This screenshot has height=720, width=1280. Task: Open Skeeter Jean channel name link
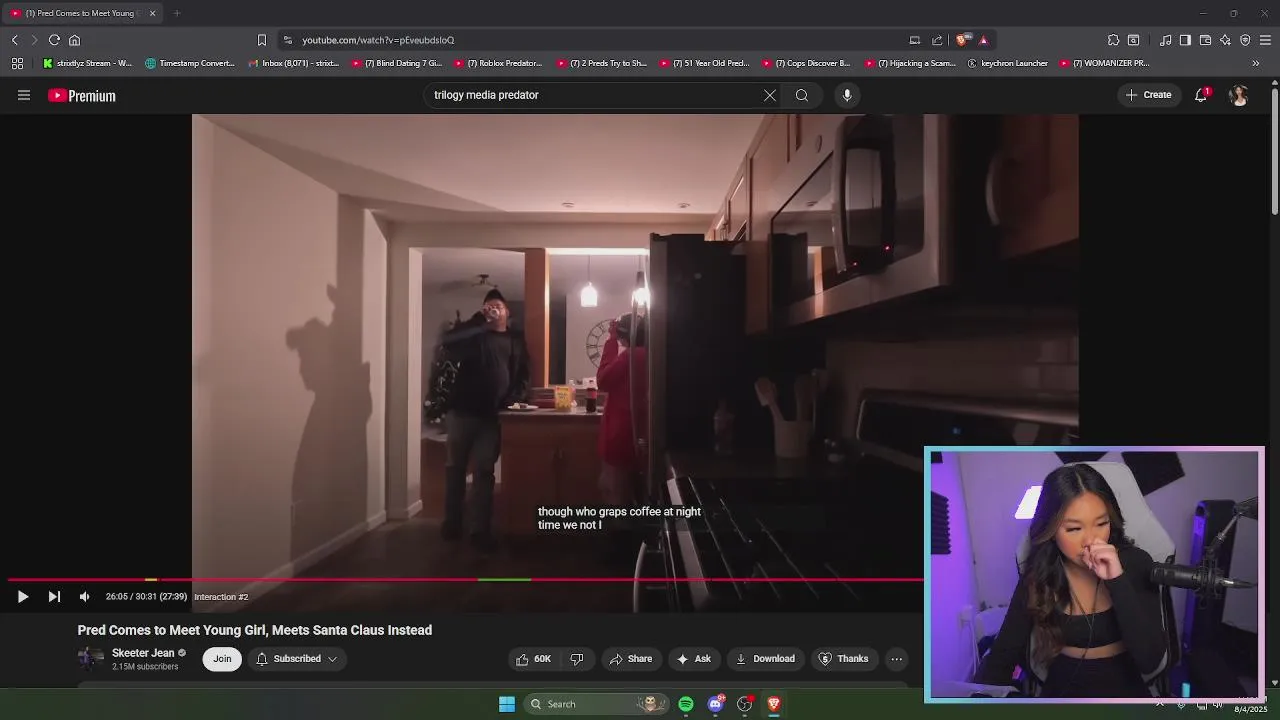click(x=143, y=653)
